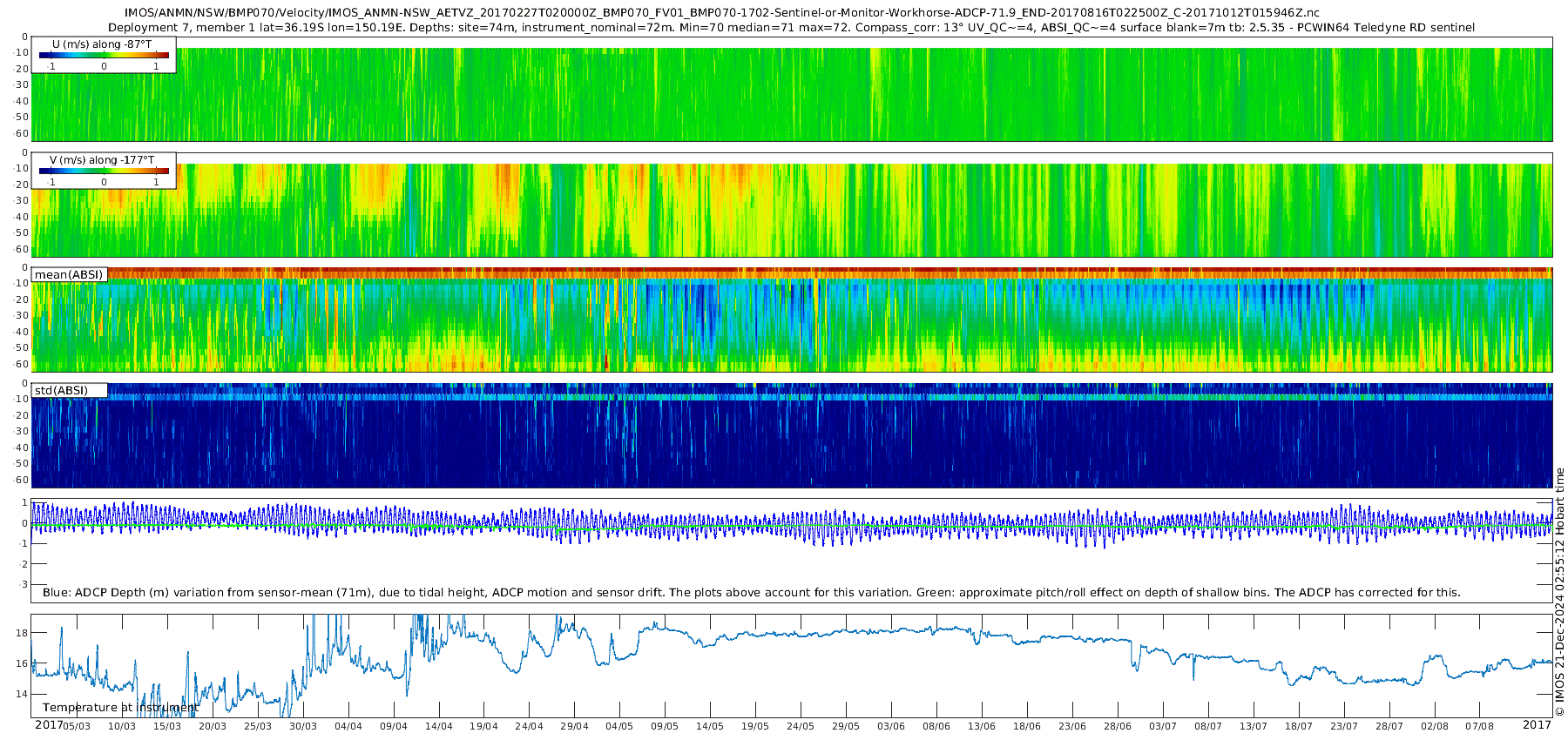
Task: Click inside the U velocity heatmap
Action: pyautogui.click(x=784, y=96)
